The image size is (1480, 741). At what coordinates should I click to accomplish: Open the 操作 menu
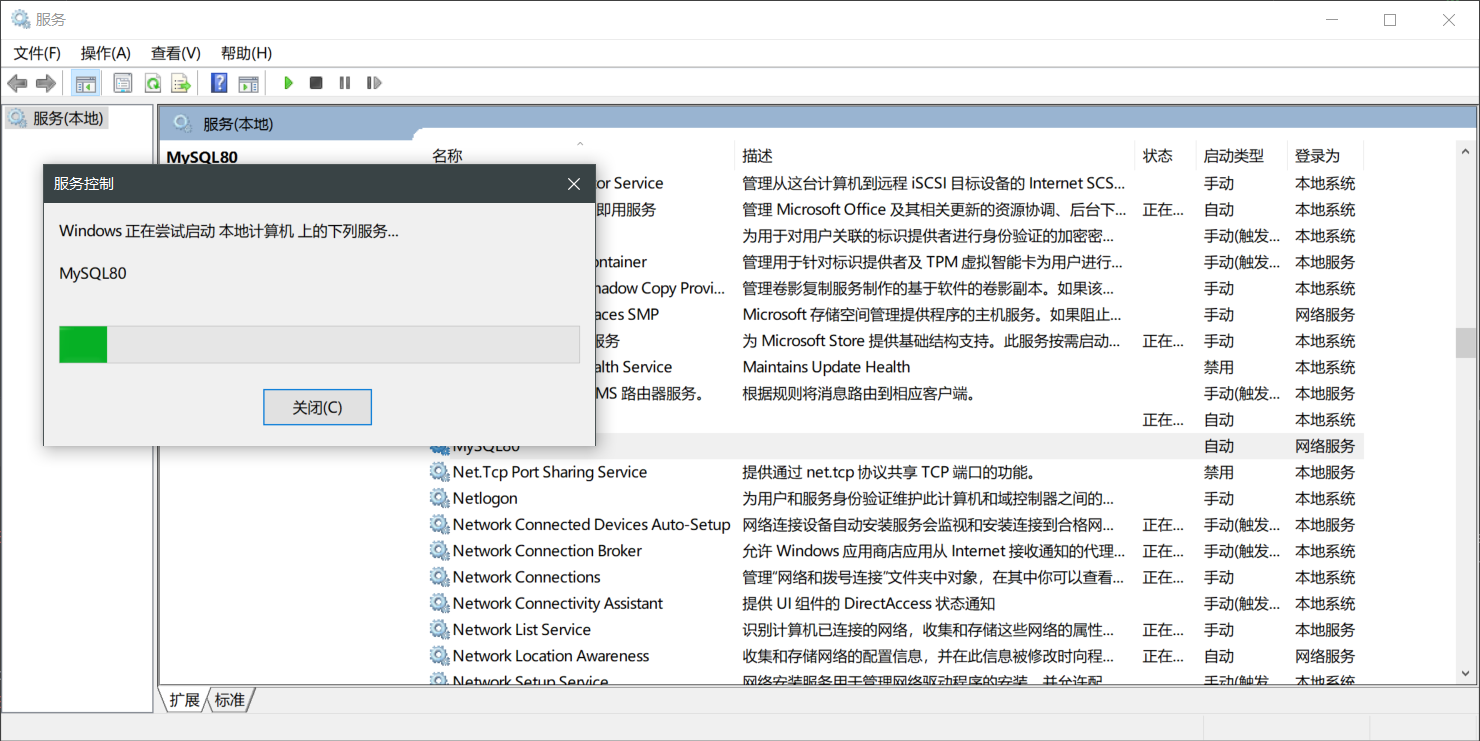(105, 53)
